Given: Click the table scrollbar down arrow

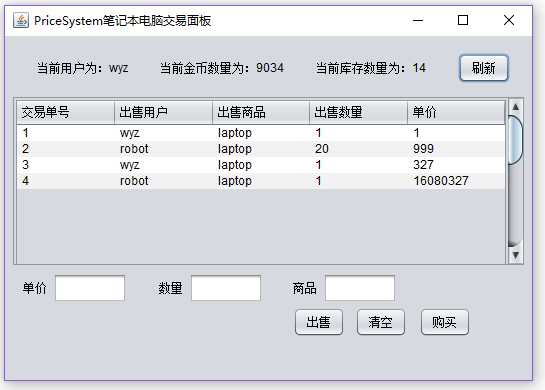Looking at the screenshot, I should tap(515, 255).
